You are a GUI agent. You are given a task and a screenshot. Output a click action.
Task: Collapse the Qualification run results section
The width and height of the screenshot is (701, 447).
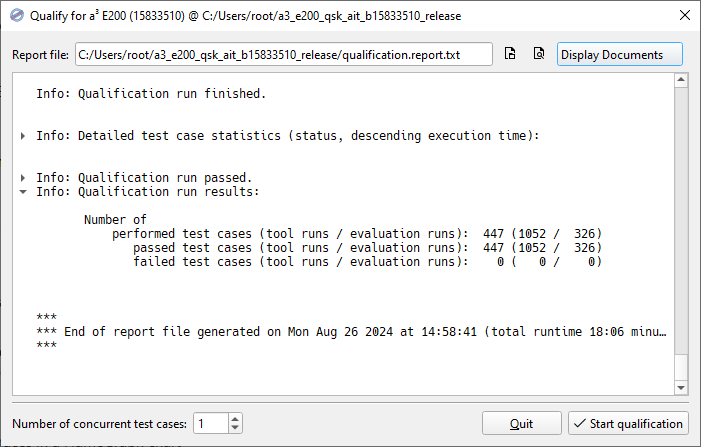coord(23,192)
